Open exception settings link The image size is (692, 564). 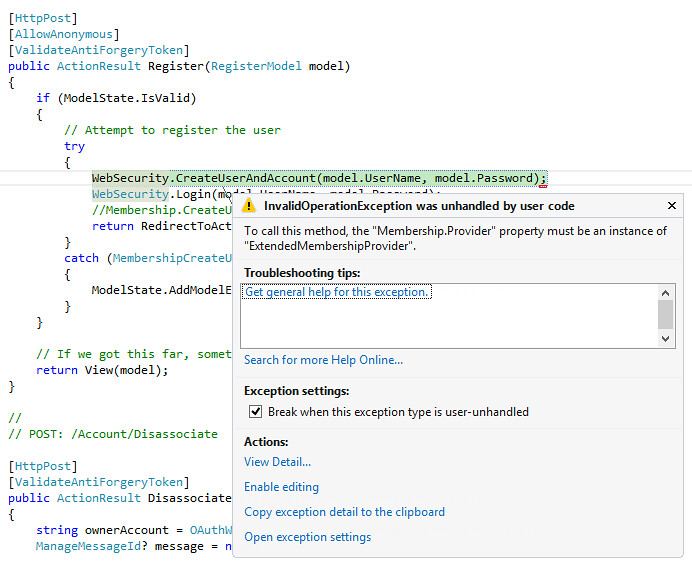point(307,537)
